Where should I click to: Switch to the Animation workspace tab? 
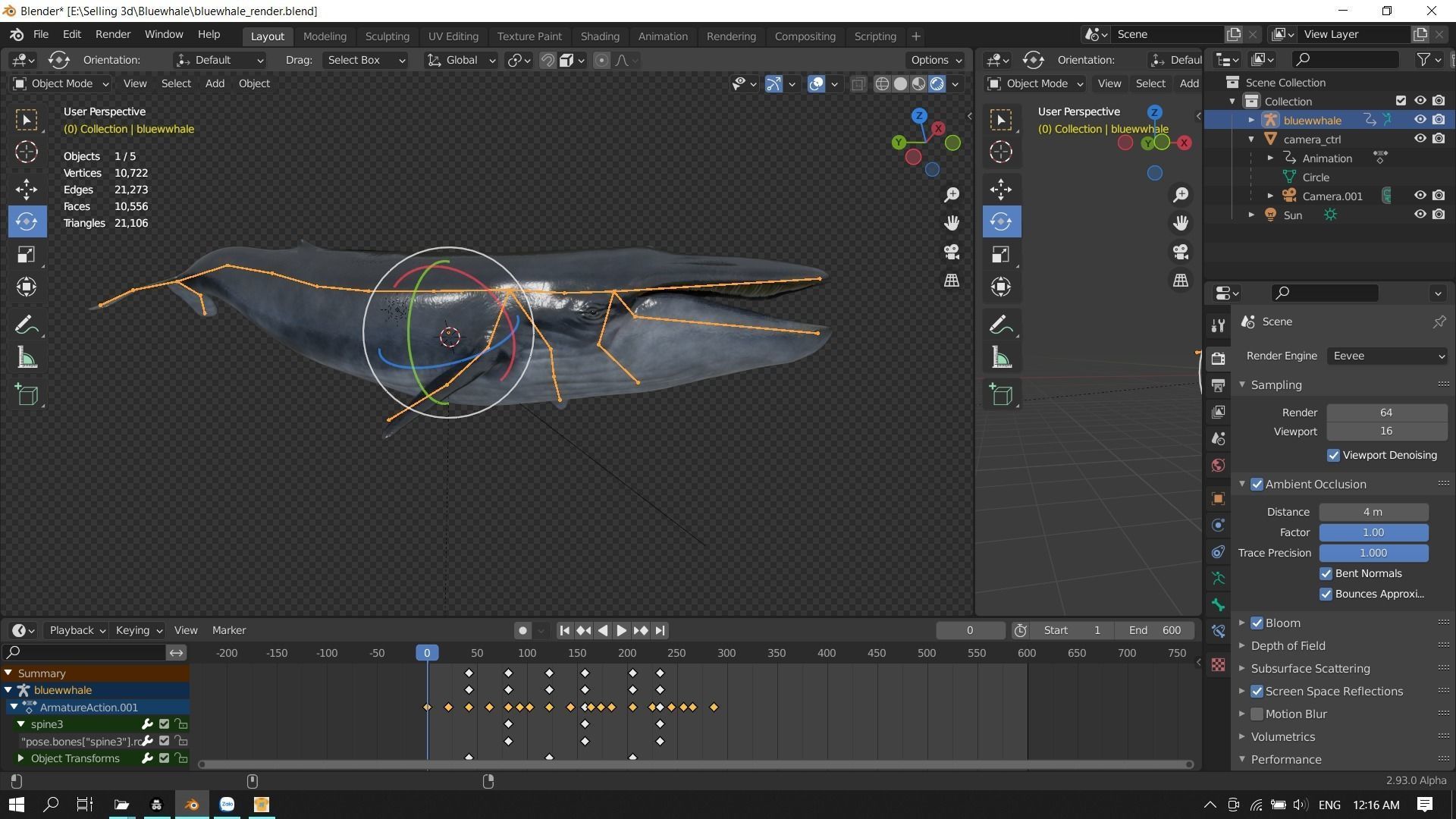tap(663, 36)
